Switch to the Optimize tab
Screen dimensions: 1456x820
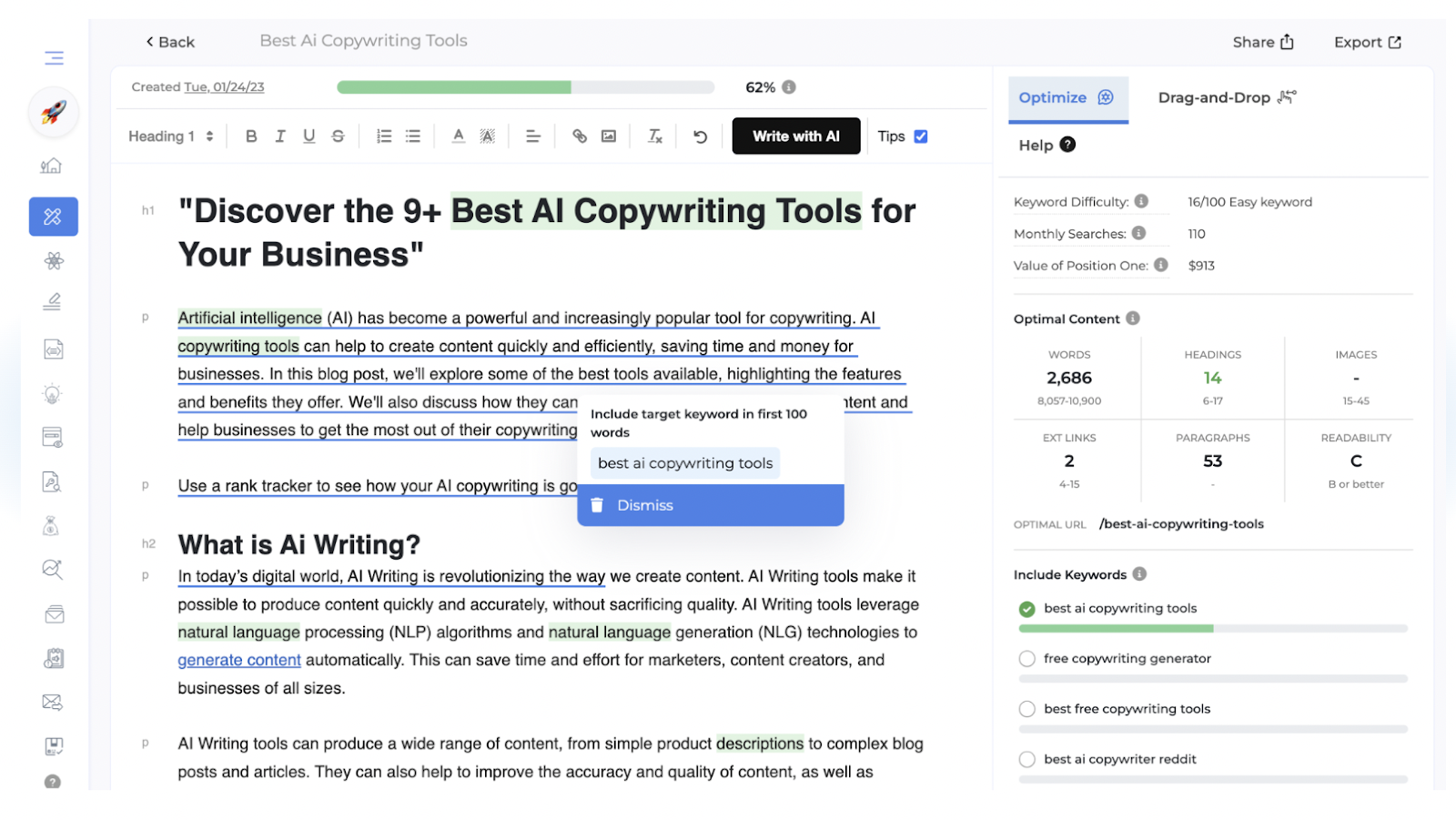click(1067, 98)
